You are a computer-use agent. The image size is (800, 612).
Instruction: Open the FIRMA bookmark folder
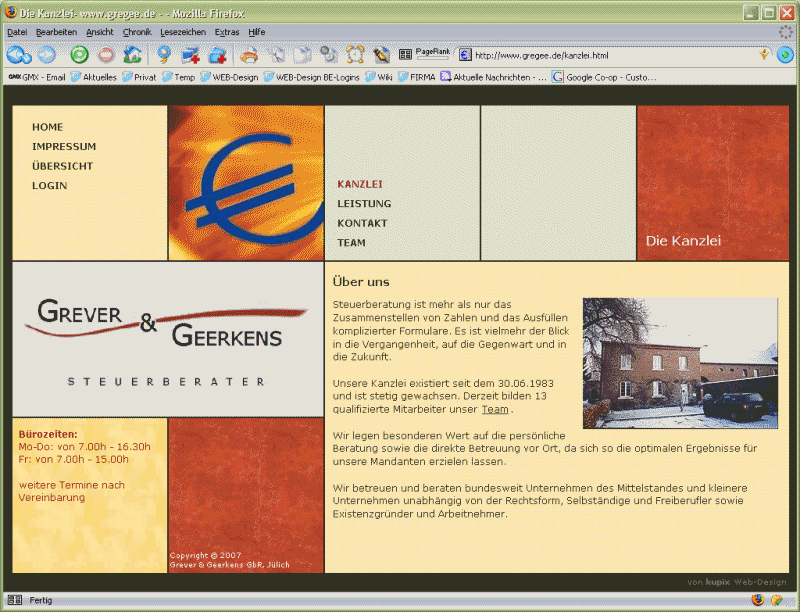[416, 78]
